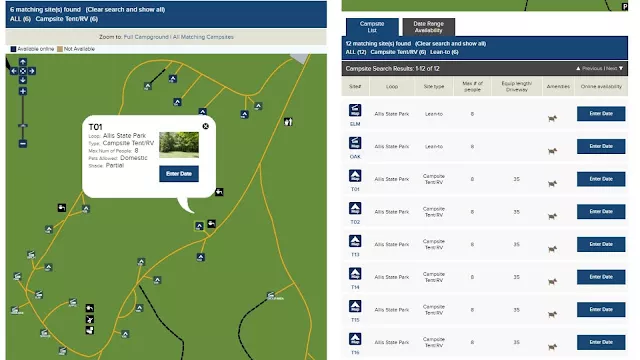
Task: Zoom out with map minus button
Action: (23, 144)
